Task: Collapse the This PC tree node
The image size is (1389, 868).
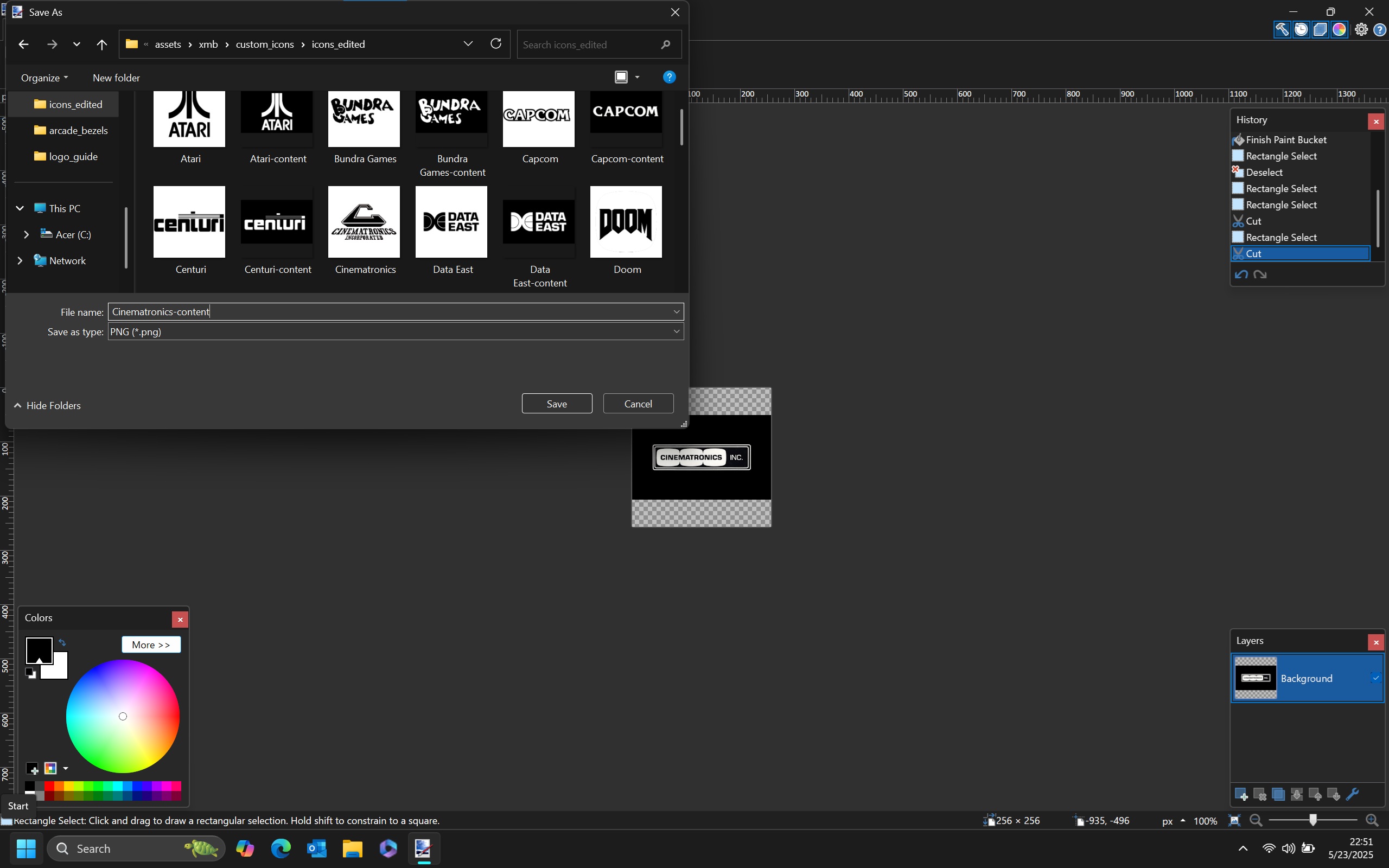Action: [x=20, y=208]
